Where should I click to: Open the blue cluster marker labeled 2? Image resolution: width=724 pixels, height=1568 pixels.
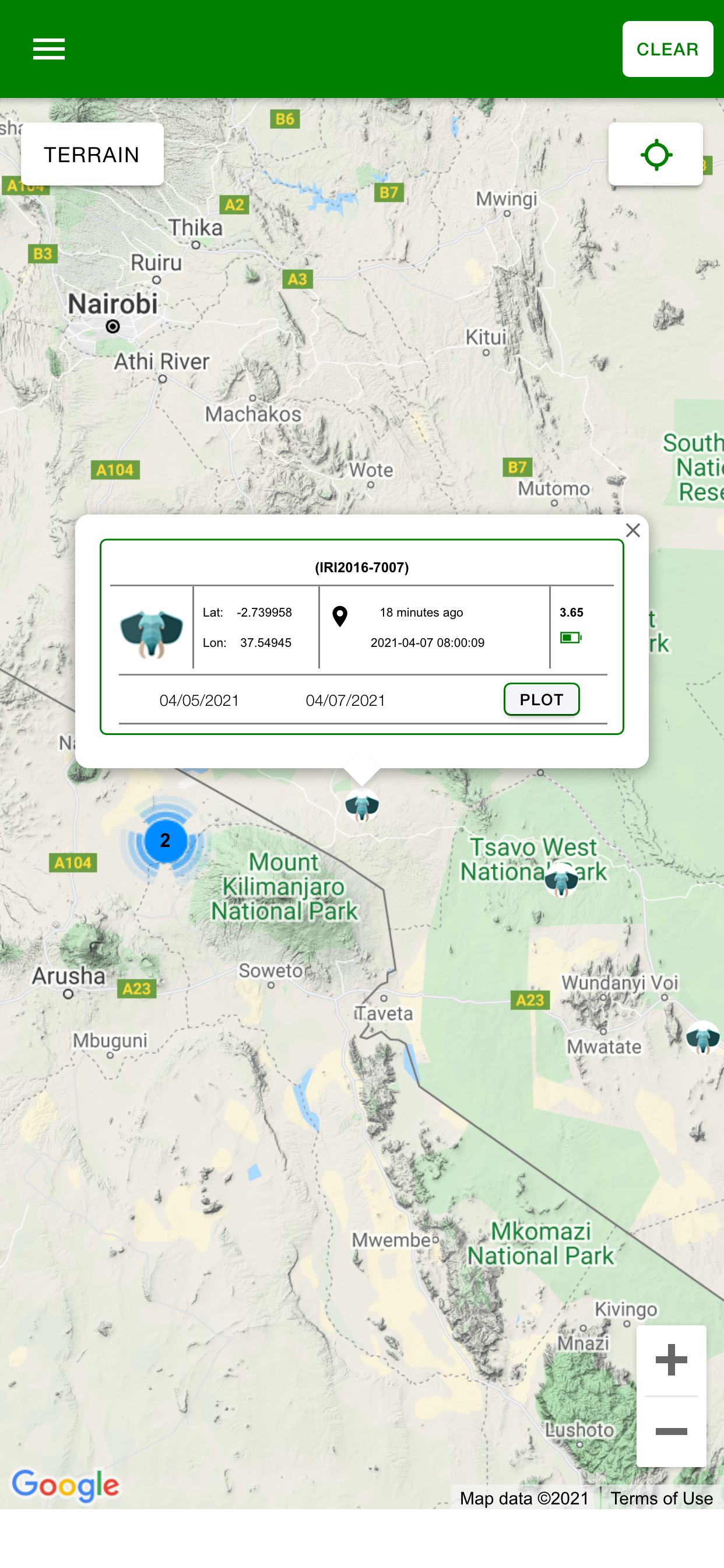(165, 841)
